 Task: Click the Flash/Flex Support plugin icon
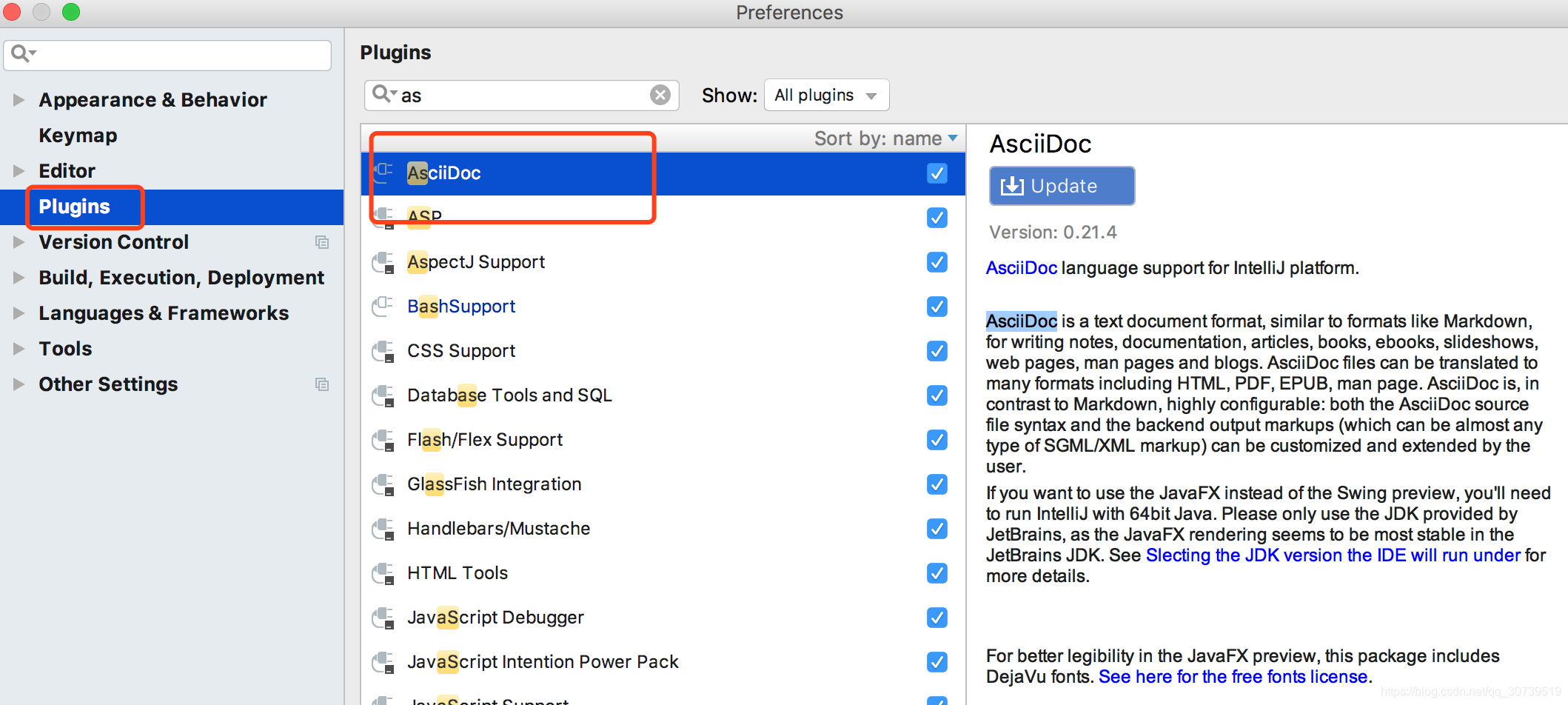pyautogui.click(x=383, y=440)
